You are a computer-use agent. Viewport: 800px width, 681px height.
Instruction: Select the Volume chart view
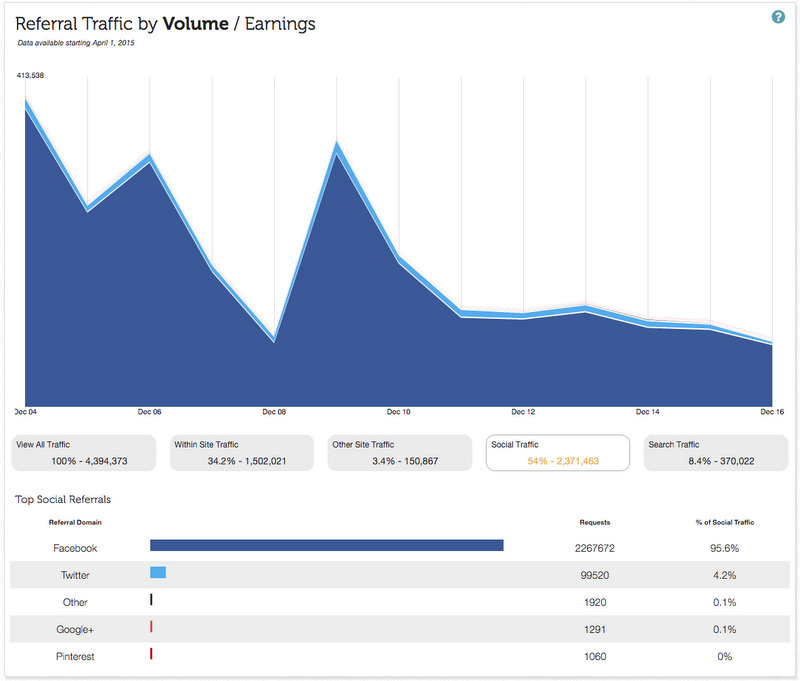click(195, 23)
